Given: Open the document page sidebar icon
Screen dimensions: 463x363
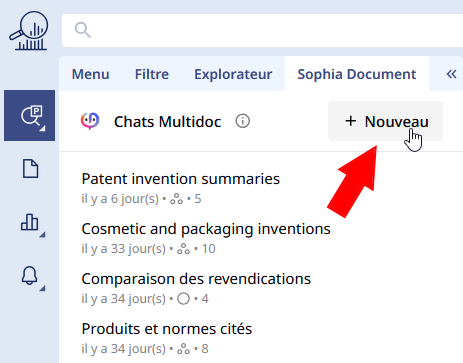Looking at the screenshot, I should [x=30, y=168].
